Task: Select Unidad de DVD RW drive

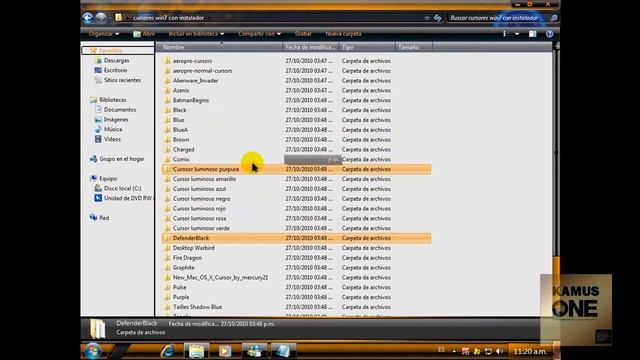Action: pyautogui.click(x=128, y=198)
